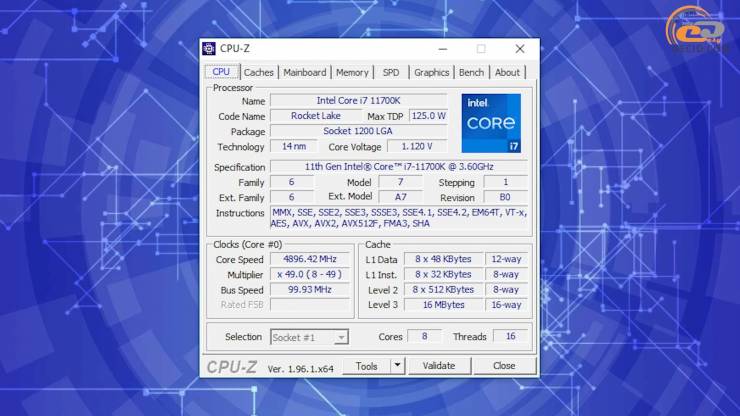The image size is (740, 416).
Task: Click the Level 2 value 8 x 512 KBytes
Action: coord(444,289)
